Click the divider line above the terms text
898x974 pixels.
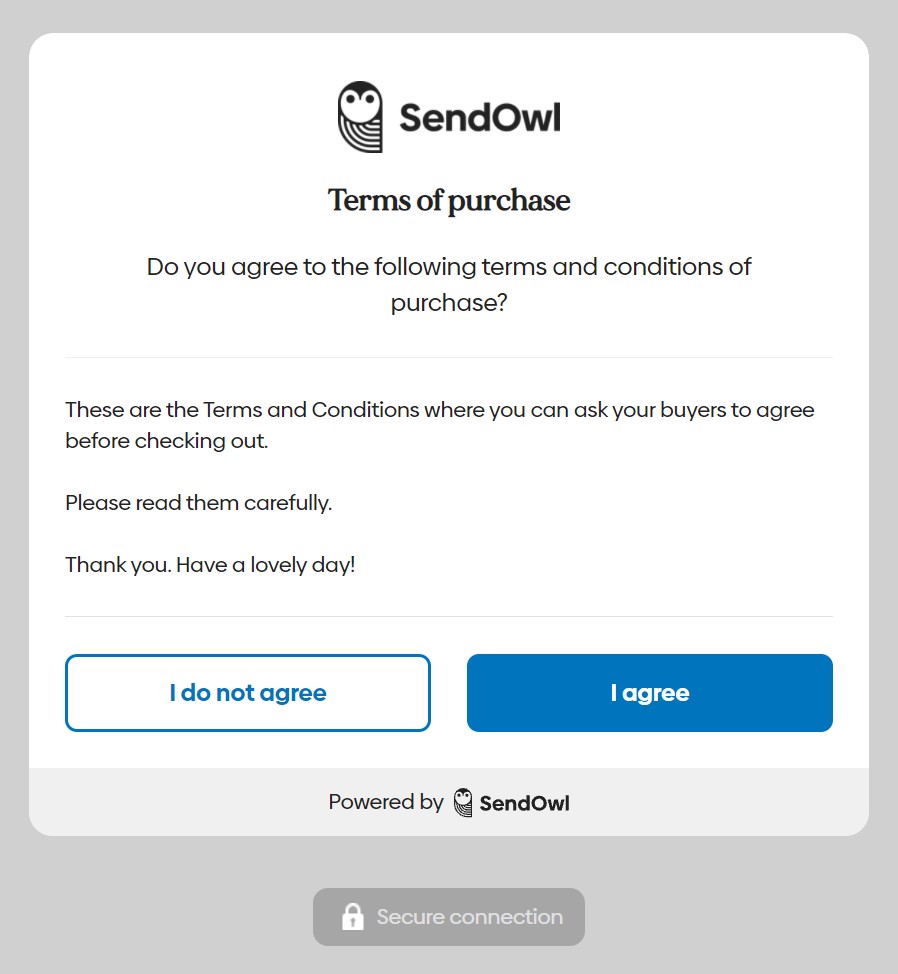pyautogui.click(x=449, y=357)
